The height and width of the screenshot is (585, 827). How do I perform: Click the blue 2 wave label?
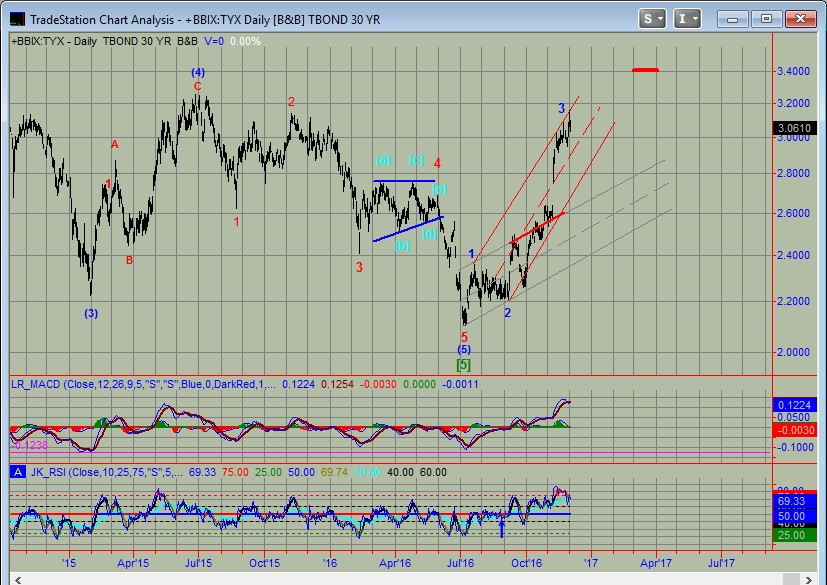point(507,313)
